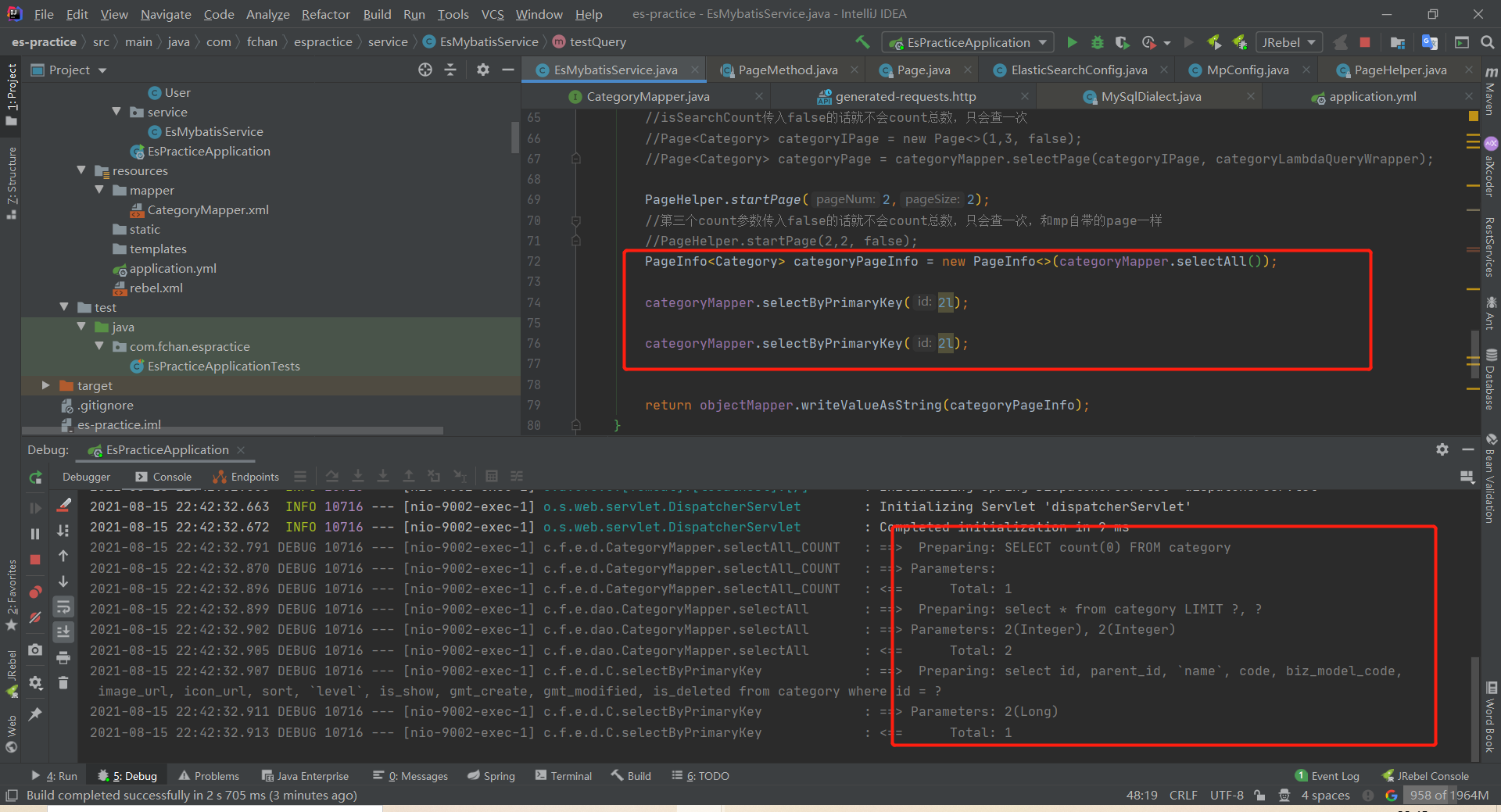This screenshot has width=1501, height=812.
Task: Close the EsMybatisService.java tab
Action: click(x=694, y=70)
